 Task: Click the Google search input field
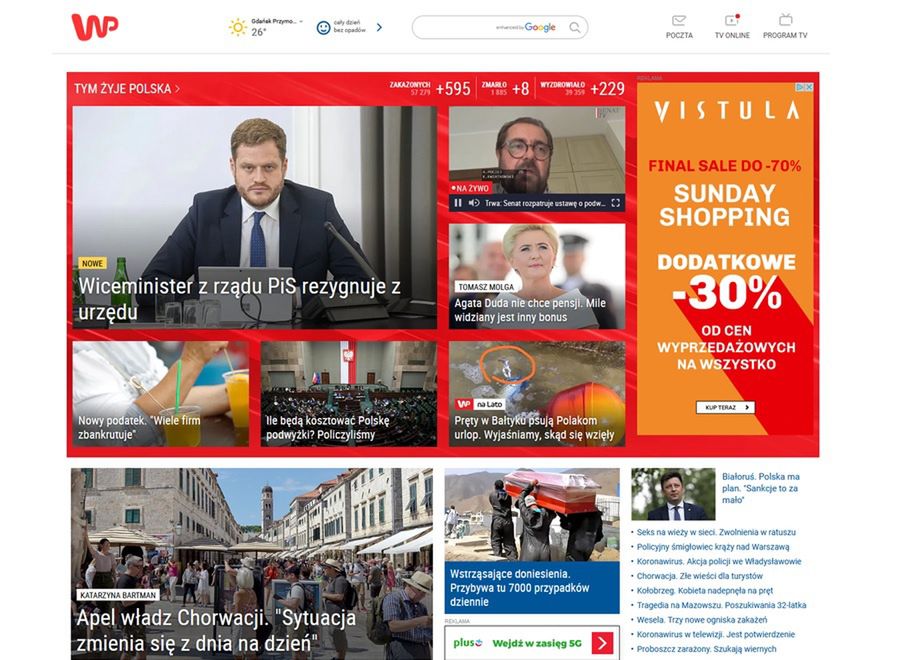coord(491,27)
